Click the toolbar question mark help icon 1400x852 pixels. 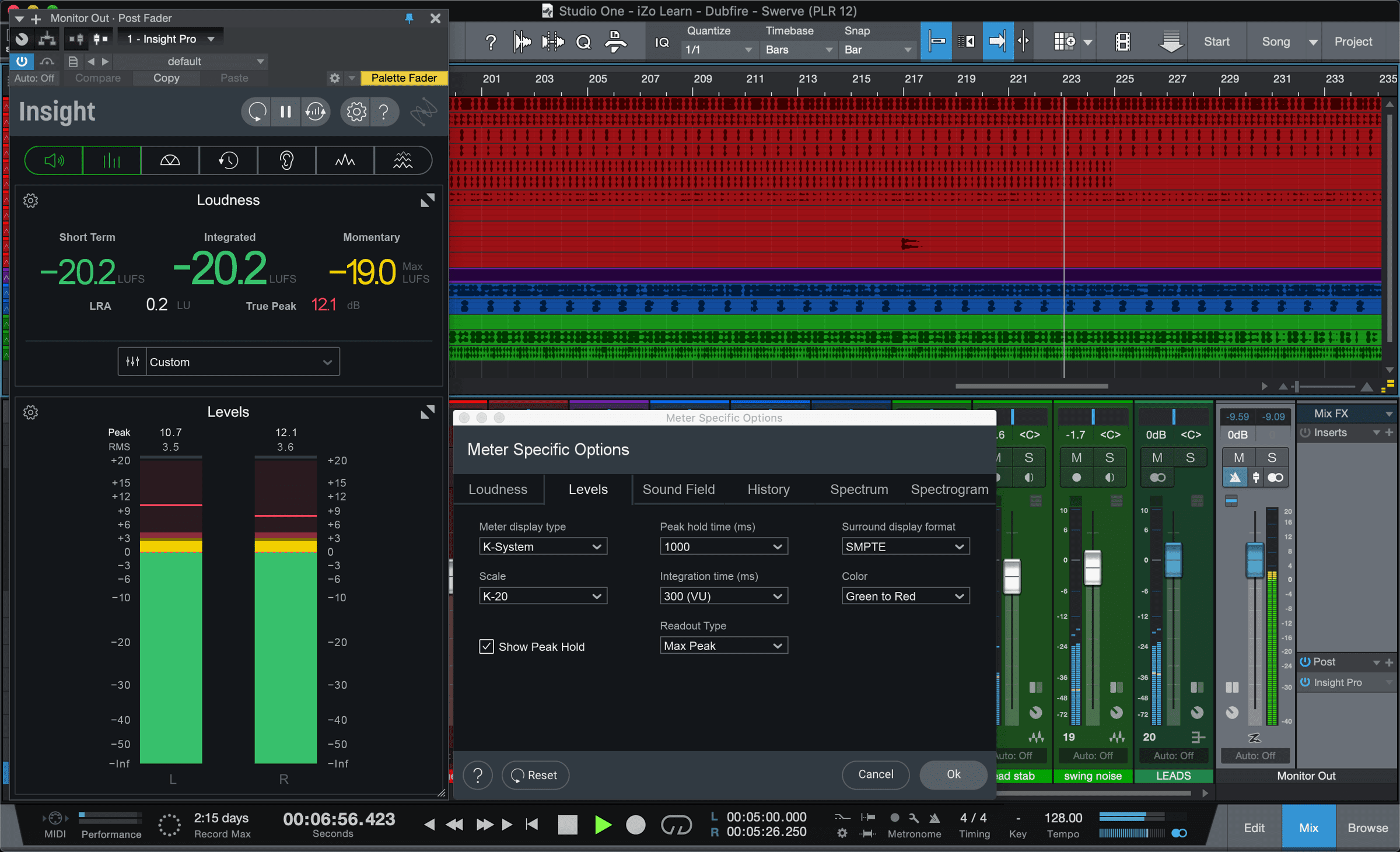(x=491, y=42)
